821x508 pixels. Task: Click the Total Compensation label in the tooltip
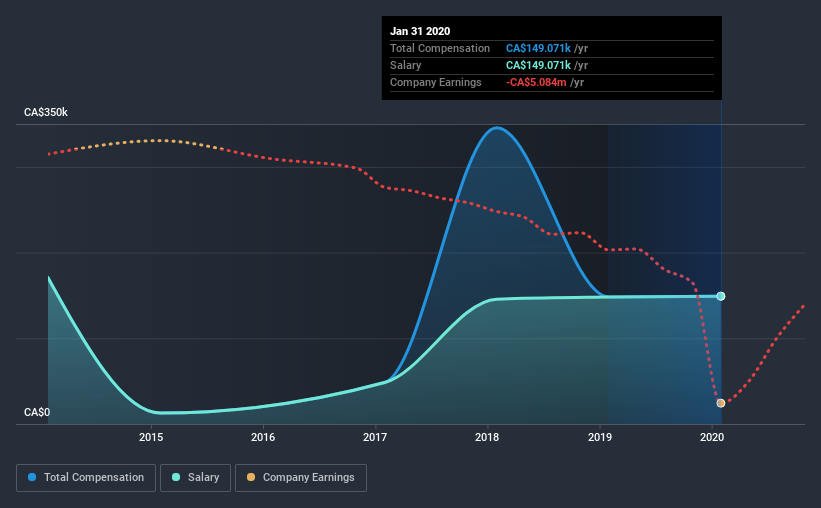pos(440,48)
